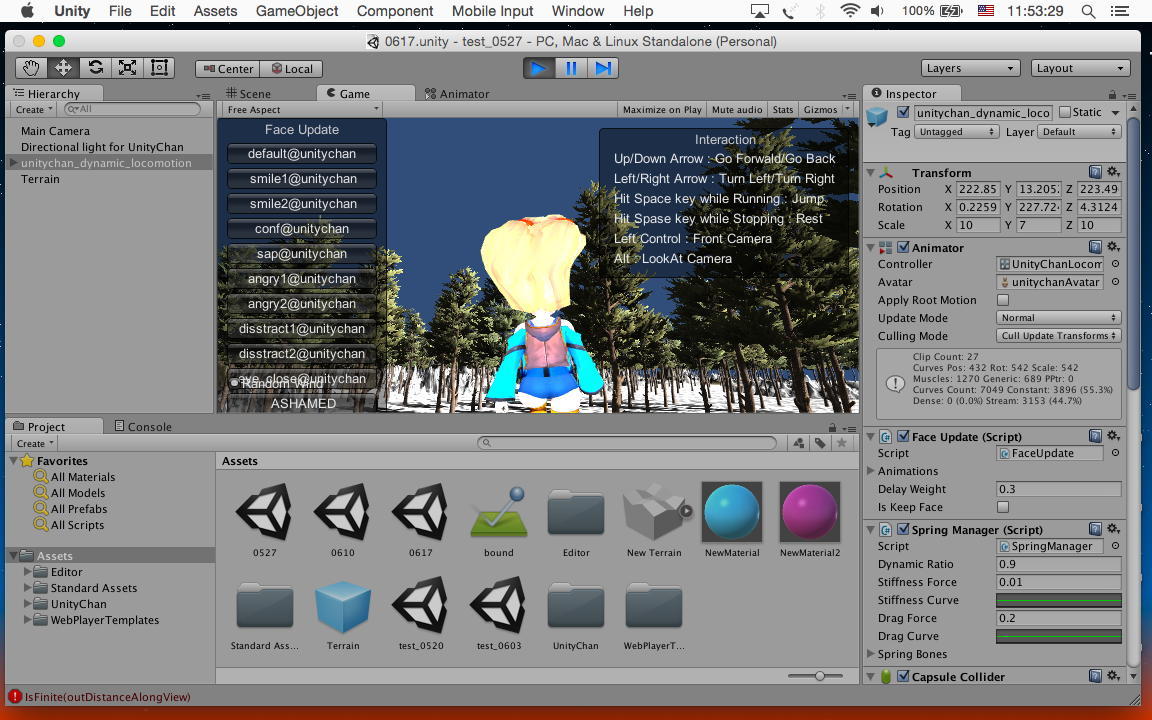The image size is (1152, 720).
Task: Select the Hand tool
Action: tap(31, 68)
